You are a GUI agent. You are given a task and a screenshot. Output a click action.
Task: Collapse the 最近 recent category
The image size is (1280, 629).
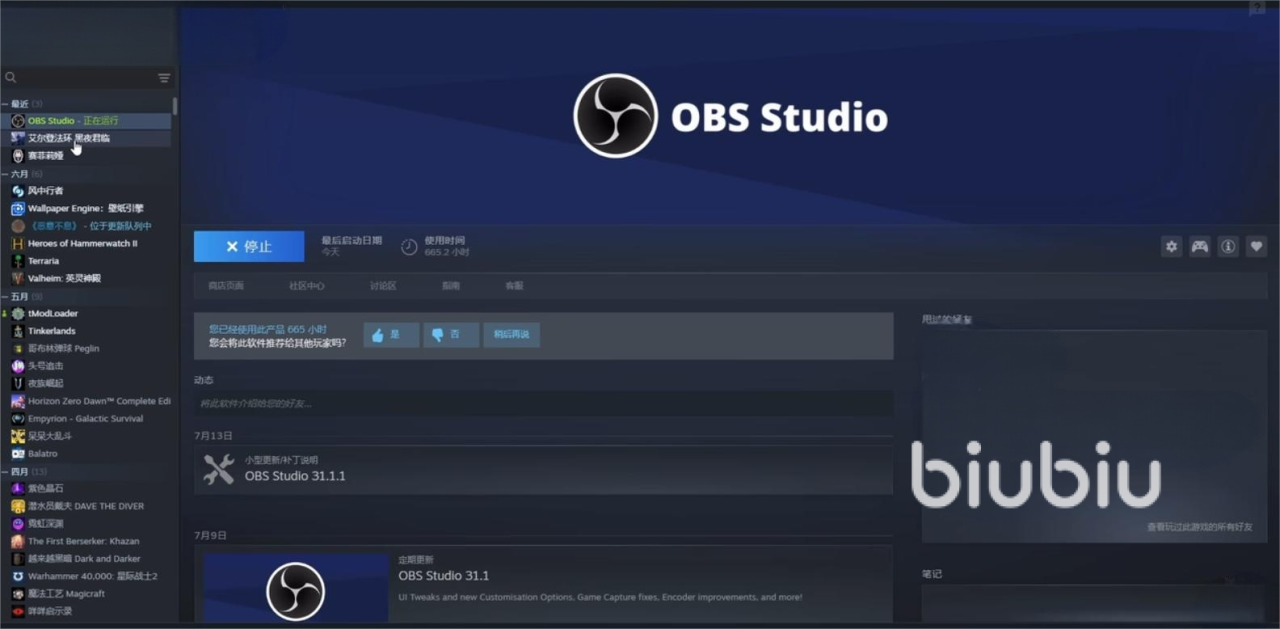[5, 104]
